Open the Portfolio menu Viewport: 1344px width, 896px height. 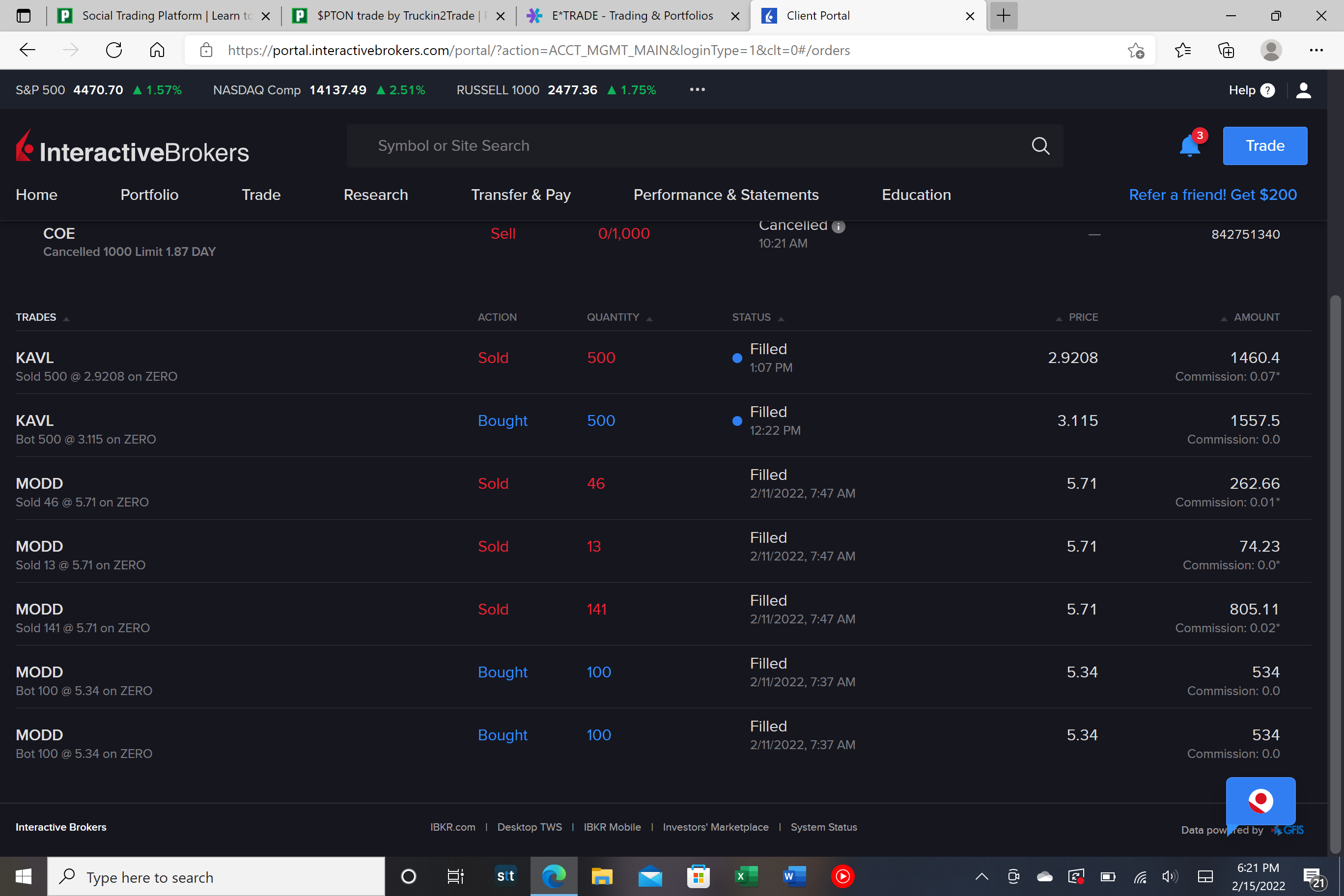pyautogui.click(x=149, y=195)
